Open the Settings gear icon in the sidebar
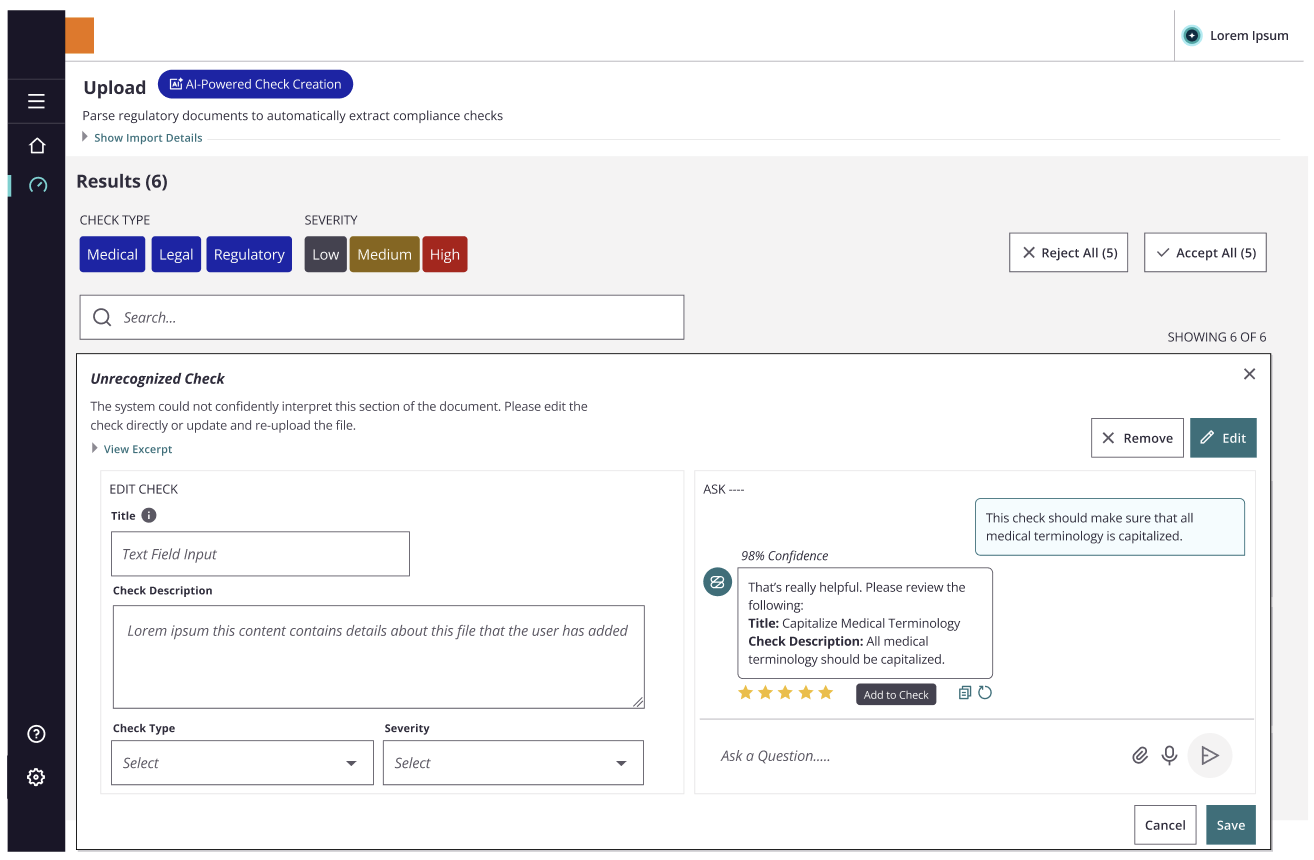Screen dimensions: 1314x860 37,777
